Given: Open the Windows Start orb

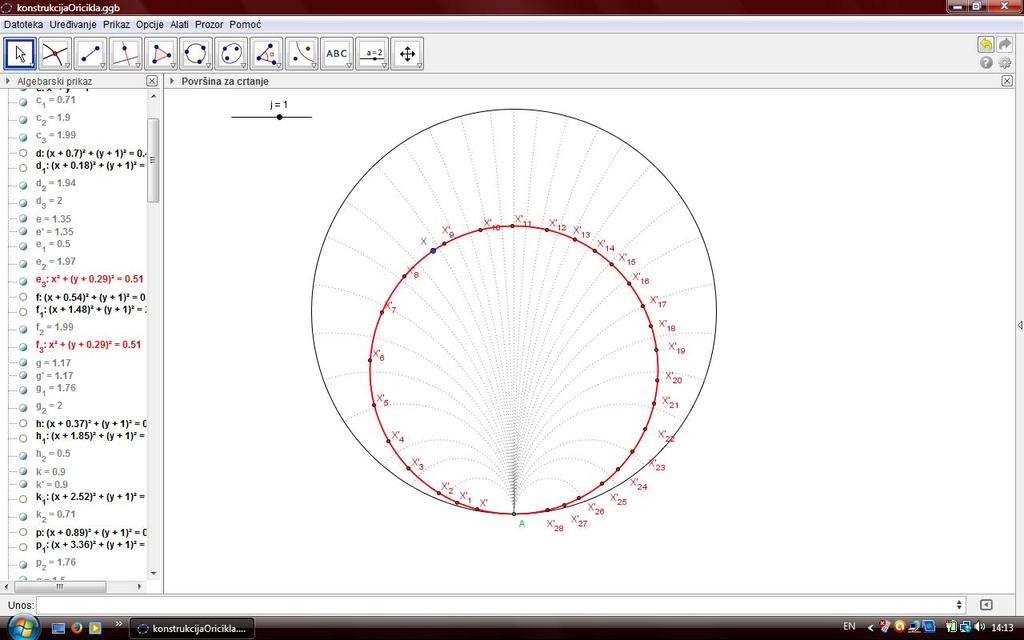Looking at the screenshot, I should tap(23, 628).
